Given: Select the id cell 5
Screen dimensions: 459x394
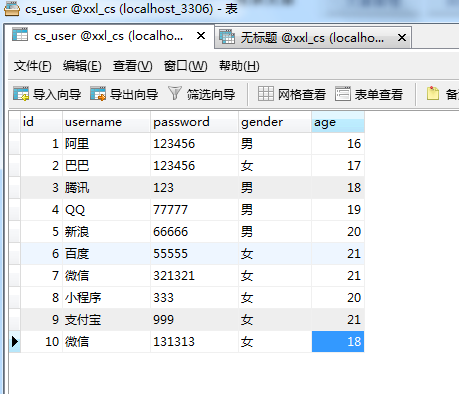Looking at the screenshot, I should 42,232.
